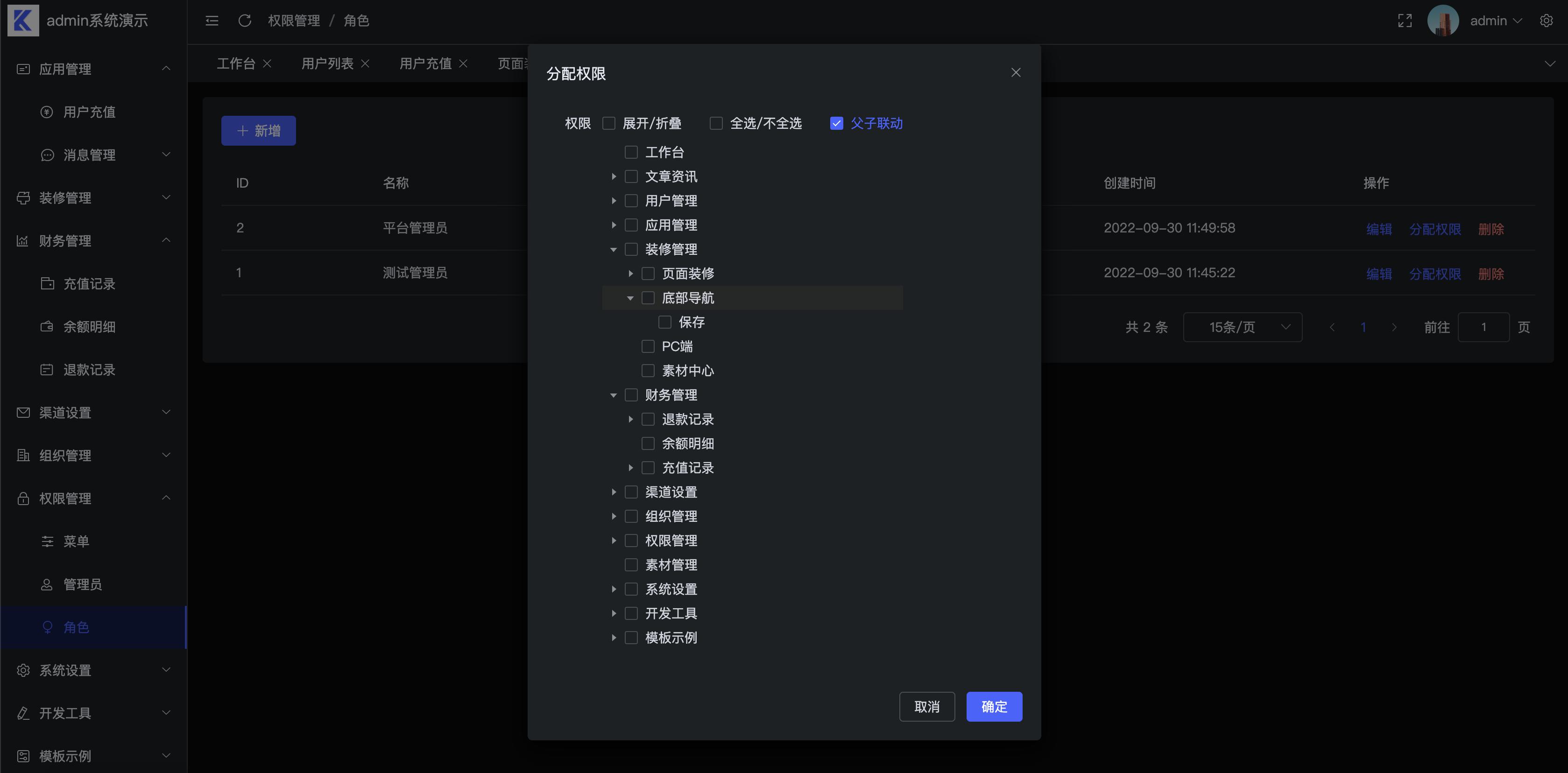Open the 15条/页 page size dropdown
Screen dimensions: 1568x773
point(1243,327)
